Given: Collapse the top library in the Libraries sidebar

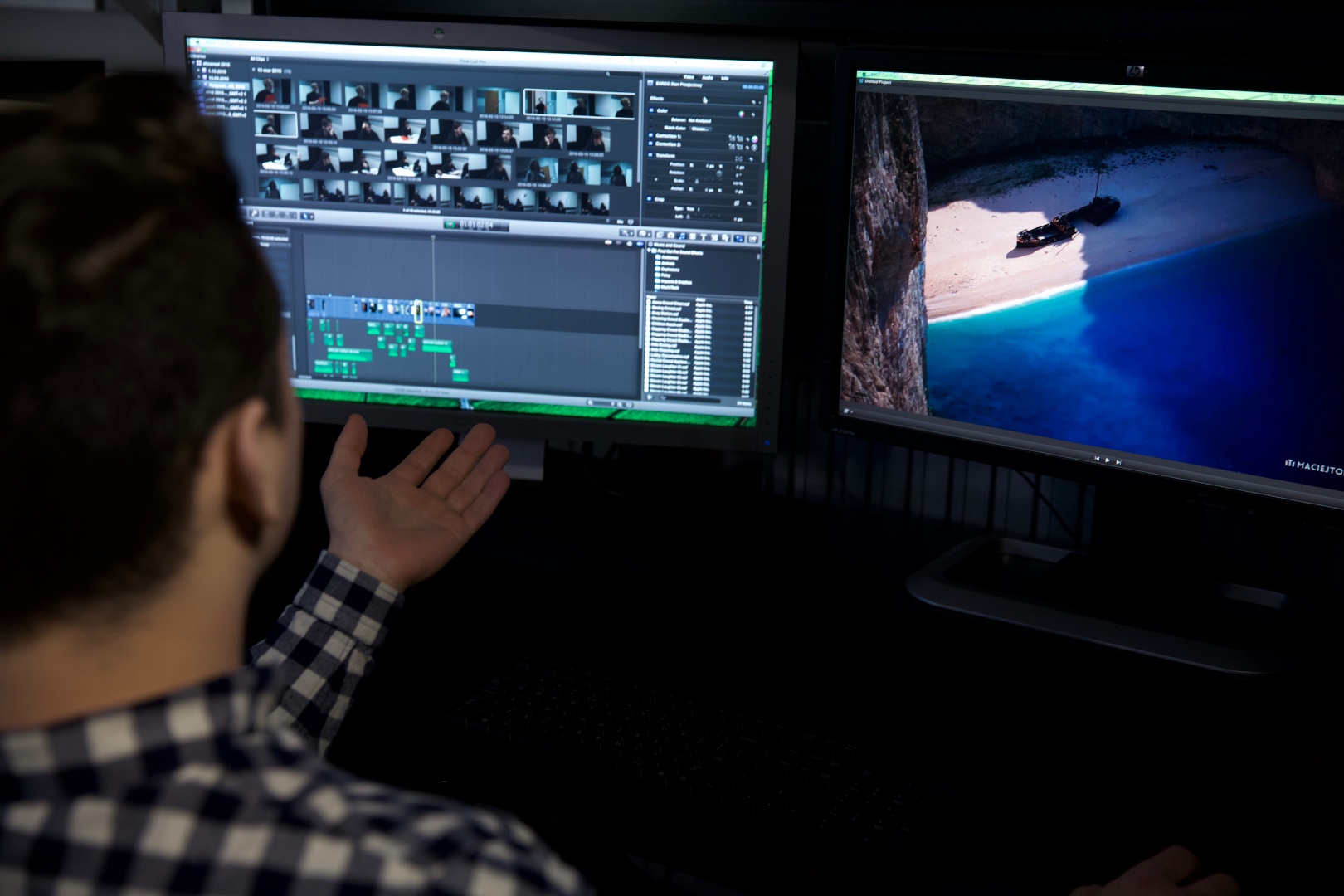Looking at the screenshot, I should (193, 62).
